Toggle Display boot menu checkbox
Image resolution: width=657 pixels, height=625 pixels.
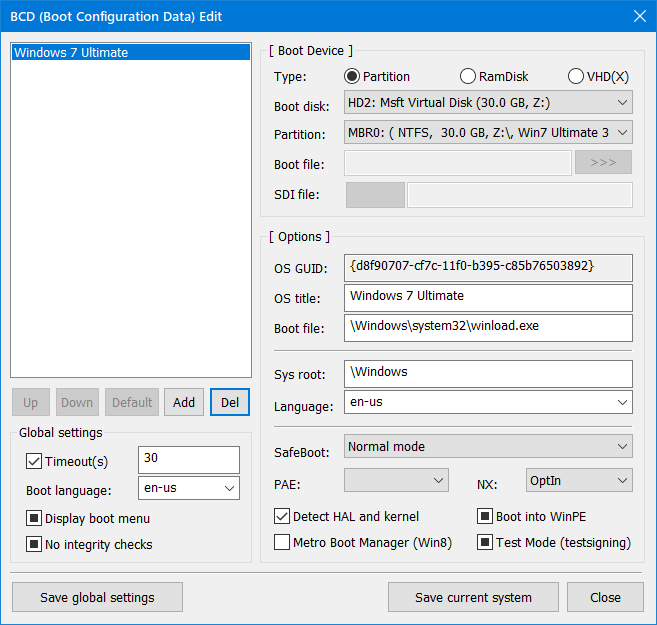(x=34, y=519)
